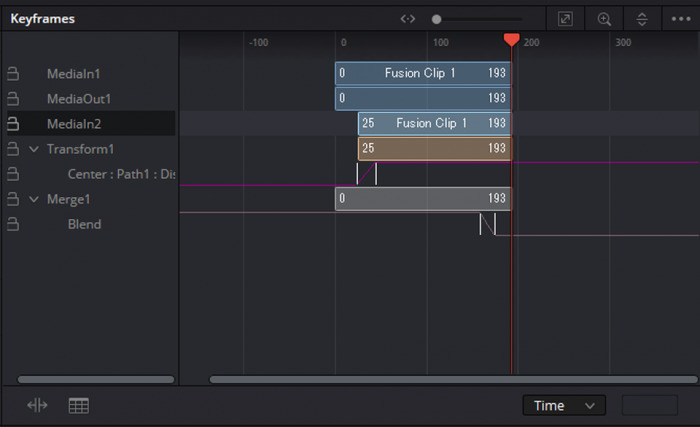
Task: Click the detach panel expand icon
Action: pos(565,19)
